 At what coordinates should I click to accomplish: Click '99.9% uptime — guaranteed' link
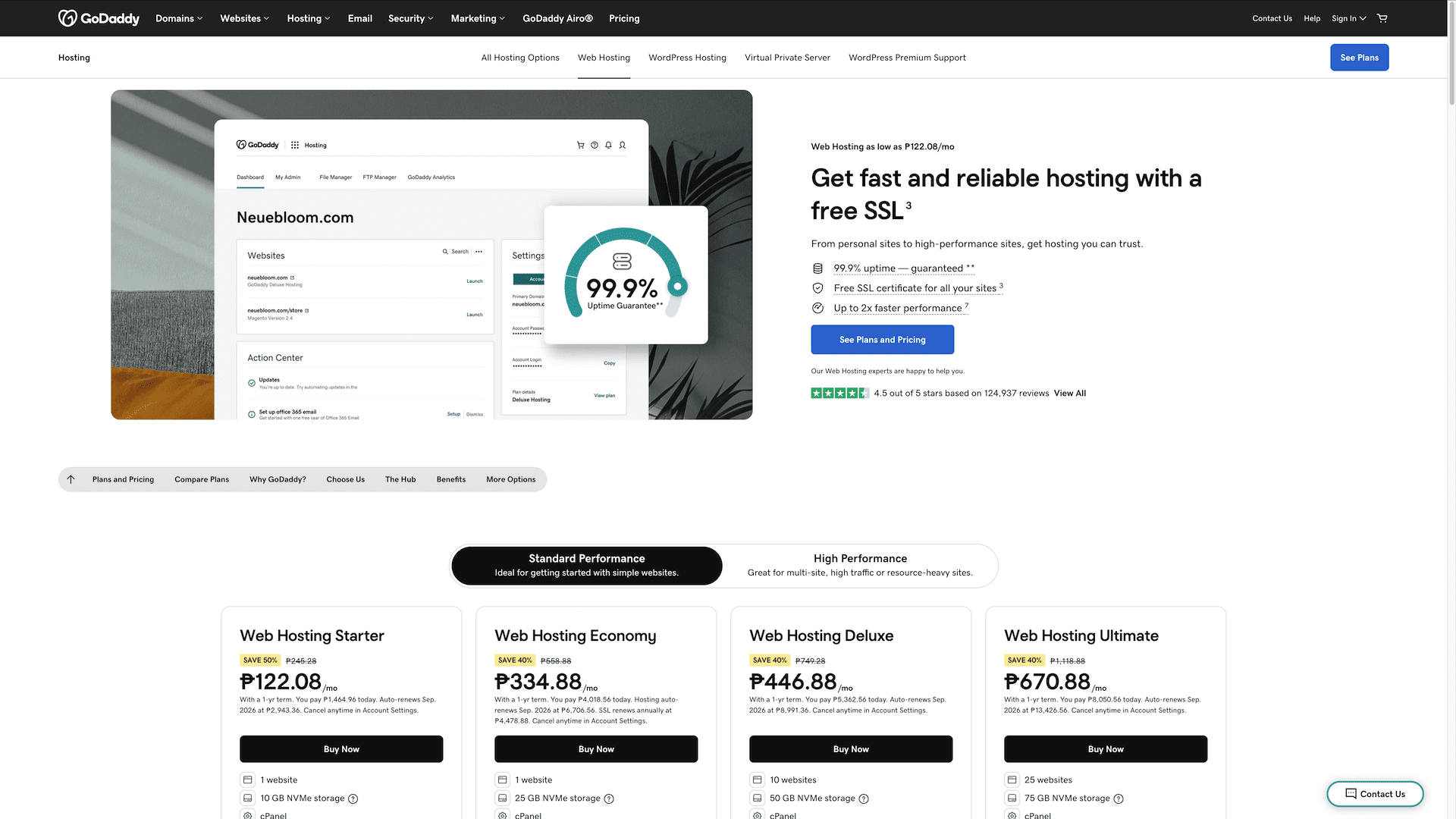point(904,268)
